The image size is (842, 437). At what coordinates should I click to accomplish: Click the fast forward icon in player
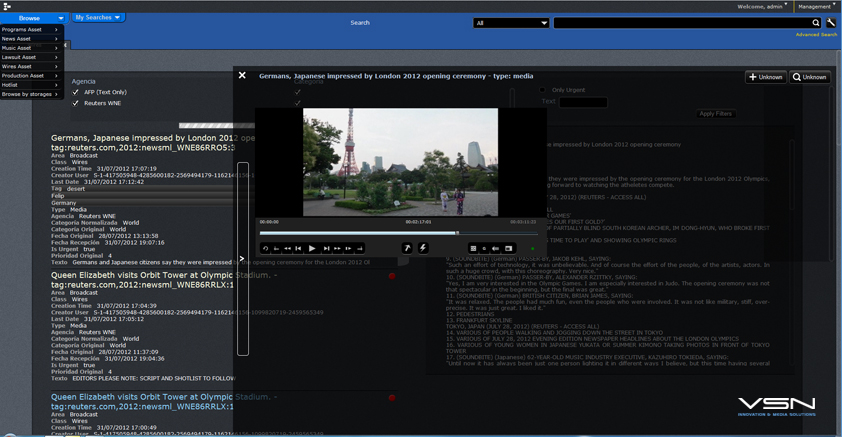[337, 248]
